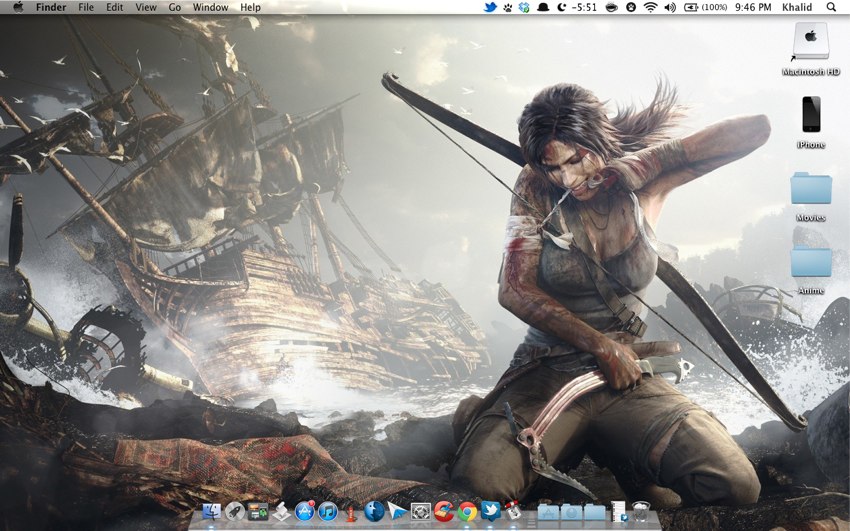Open Finder from the Dock
The image size is (850, 531).
tap(211, 511)
